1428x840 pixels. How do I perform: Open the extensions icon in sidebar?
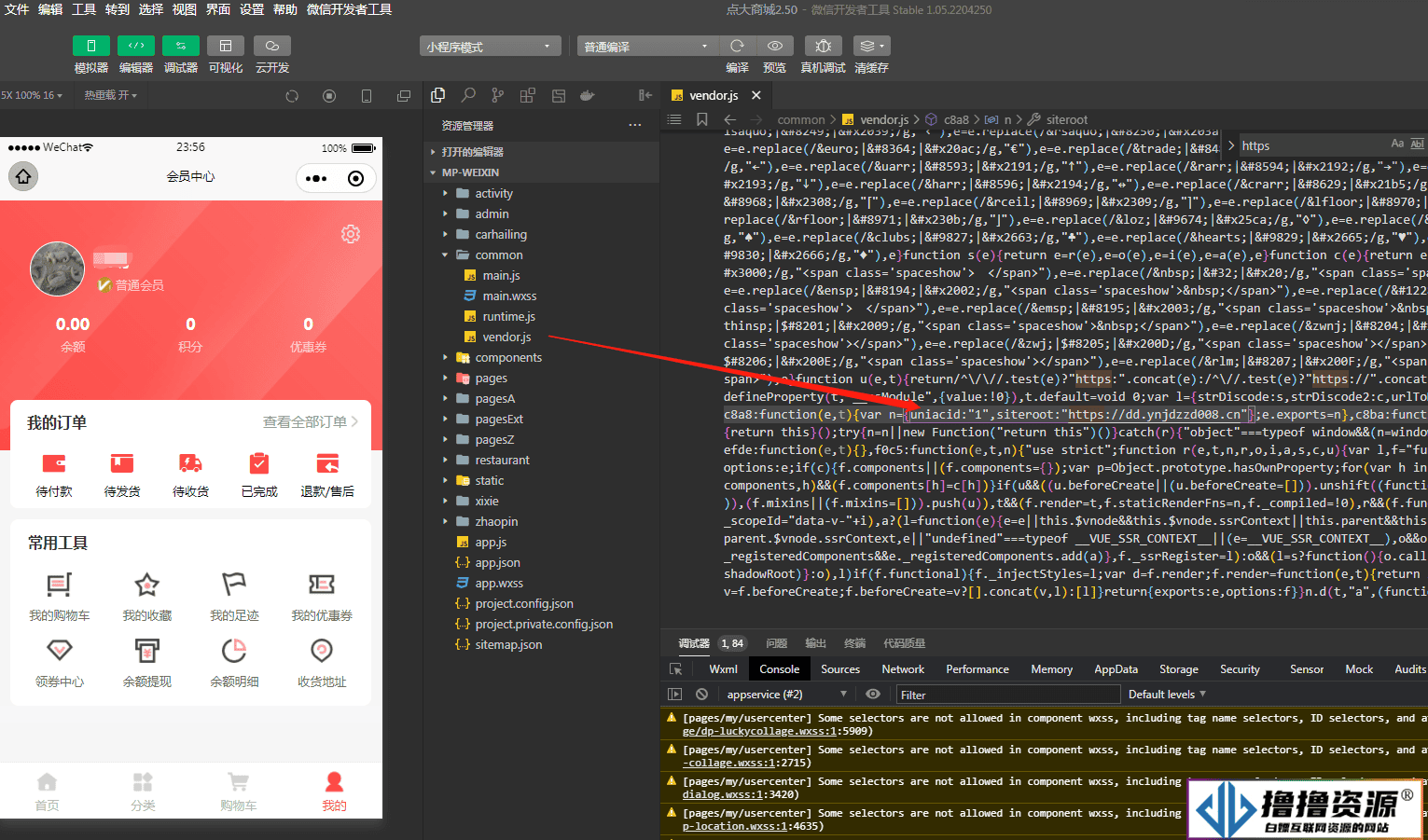pos(528,95)
